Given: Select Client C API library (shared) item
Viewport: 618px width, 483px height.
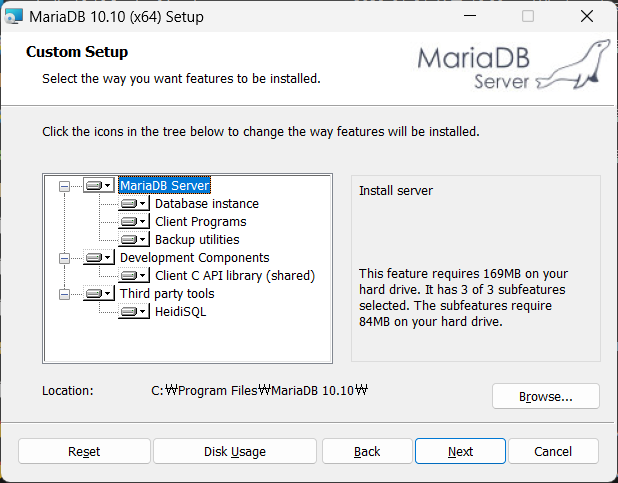Looking at the screenshot, I should pos(235,276).
